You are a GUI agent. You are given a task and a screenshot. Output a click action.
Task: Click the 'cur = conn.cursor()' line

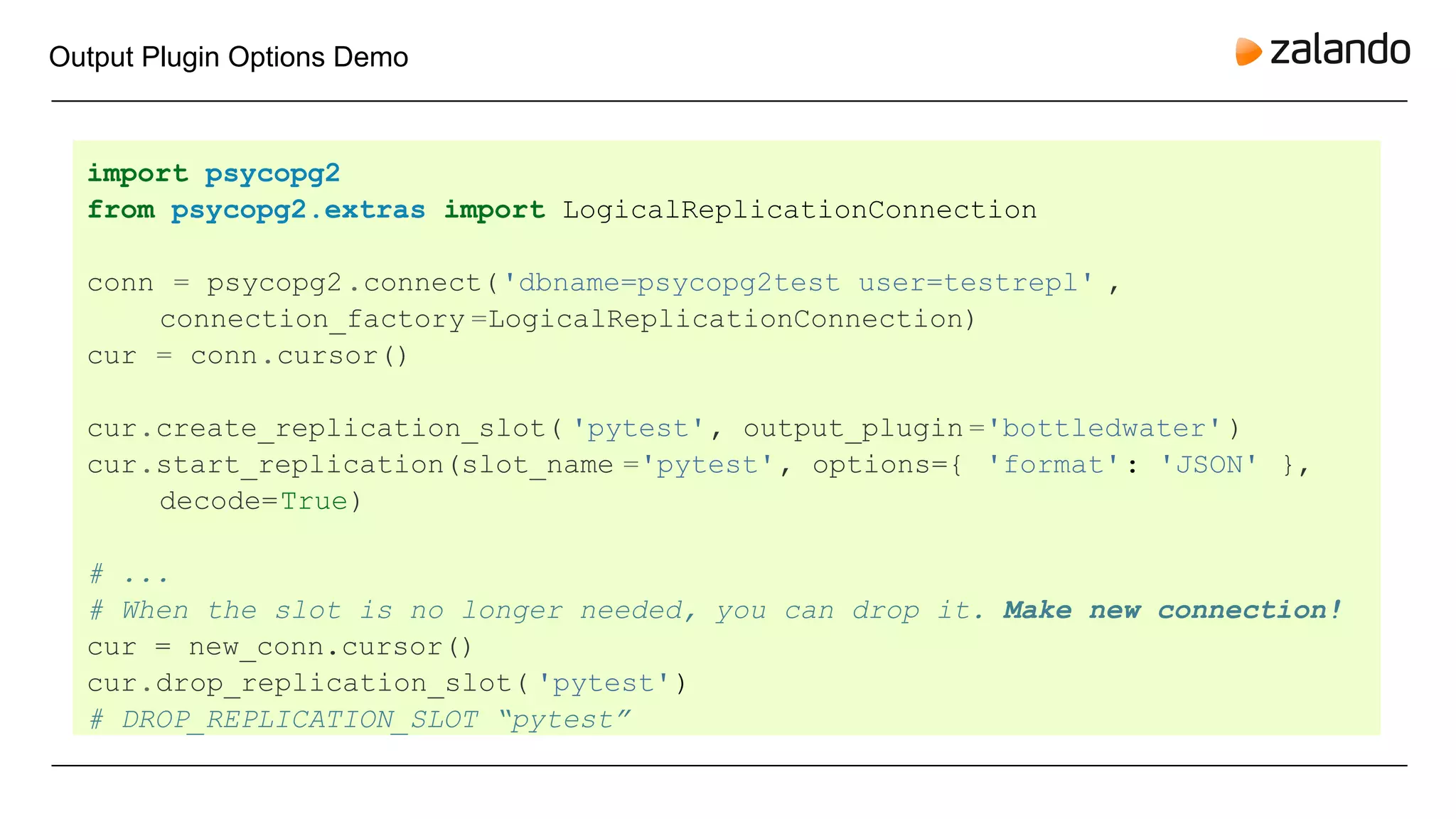(247, 355)
